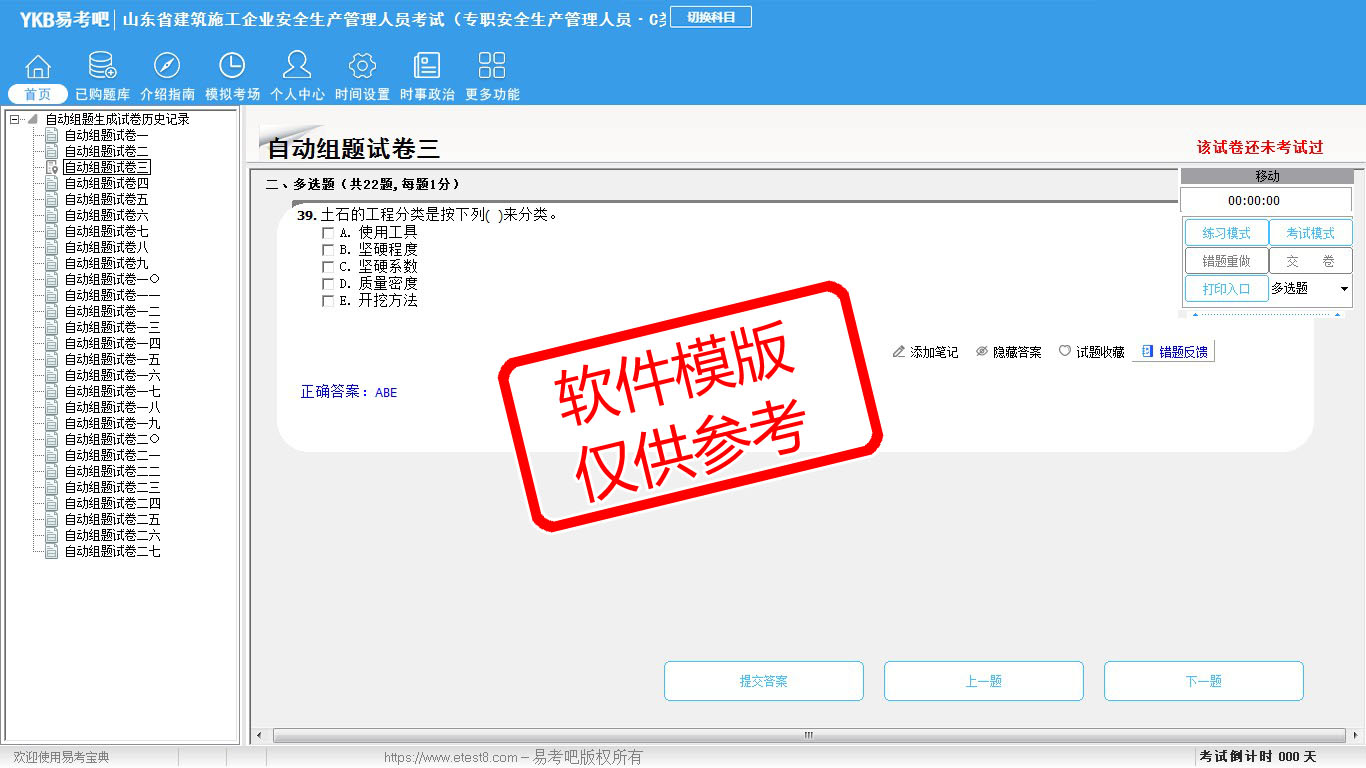Select 自动组题试卷一二 in the tree
Viewport: 1366px width, 768px height.
pyautogui.click(x=112, y=311)
